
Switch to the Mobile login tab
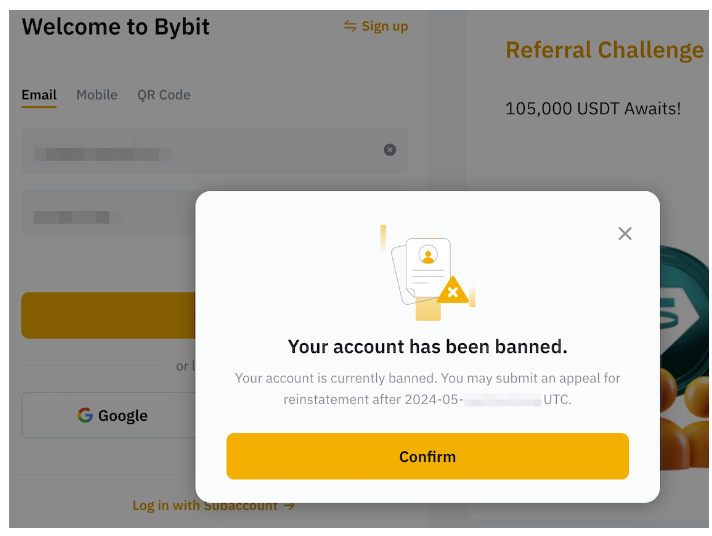(97, 95)
